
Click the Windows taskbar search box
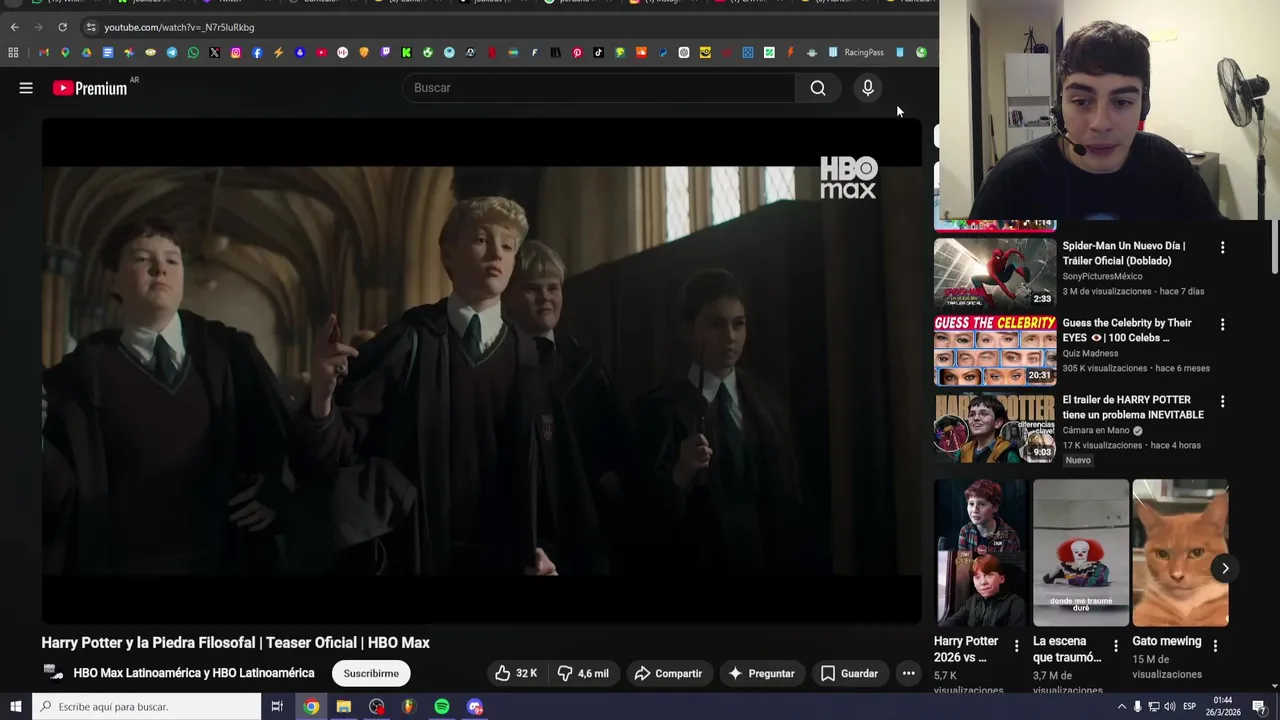click(146, 706)
